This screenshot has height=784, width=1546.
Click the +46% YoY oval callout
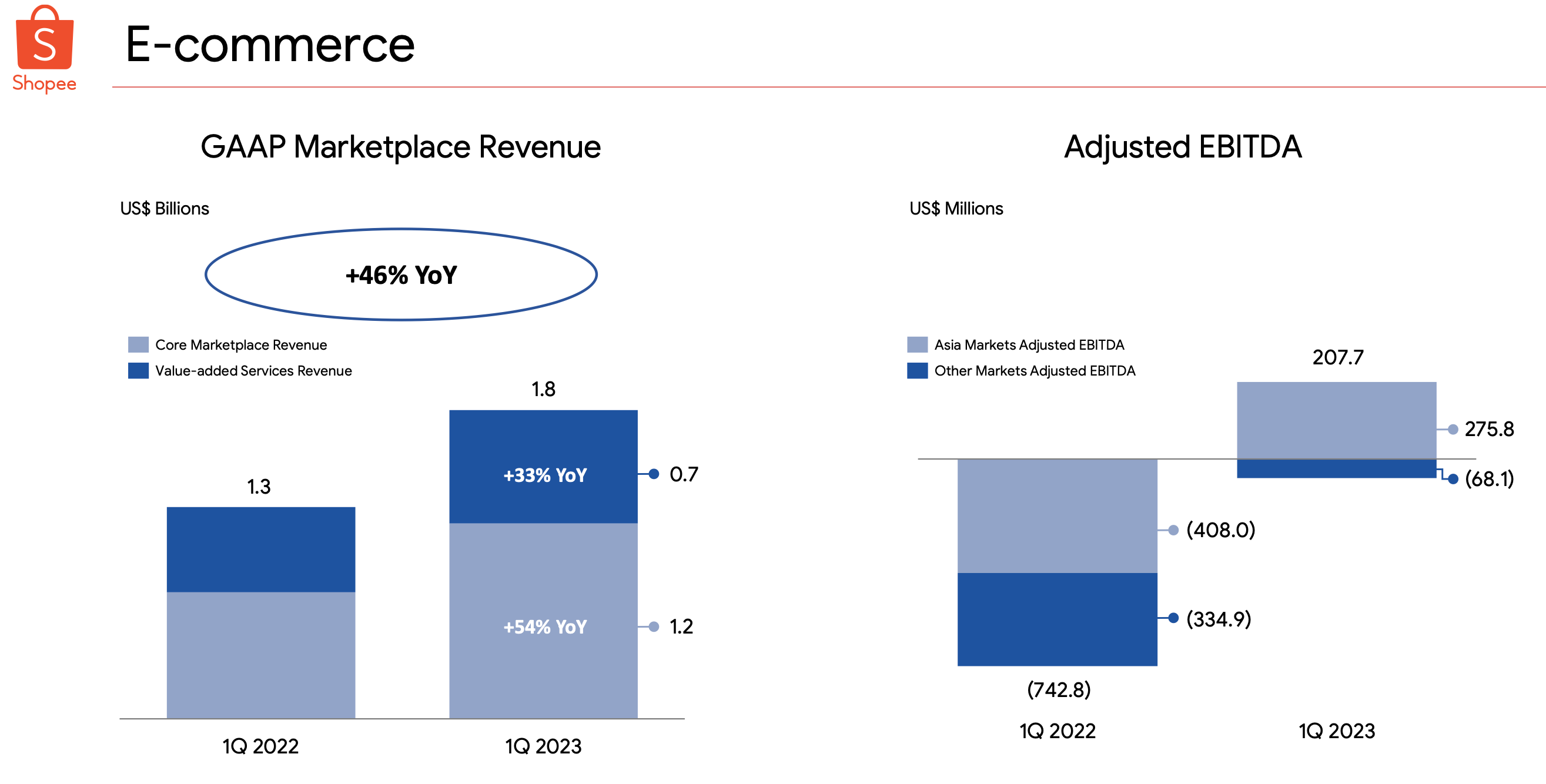click(x=401, y=274)
